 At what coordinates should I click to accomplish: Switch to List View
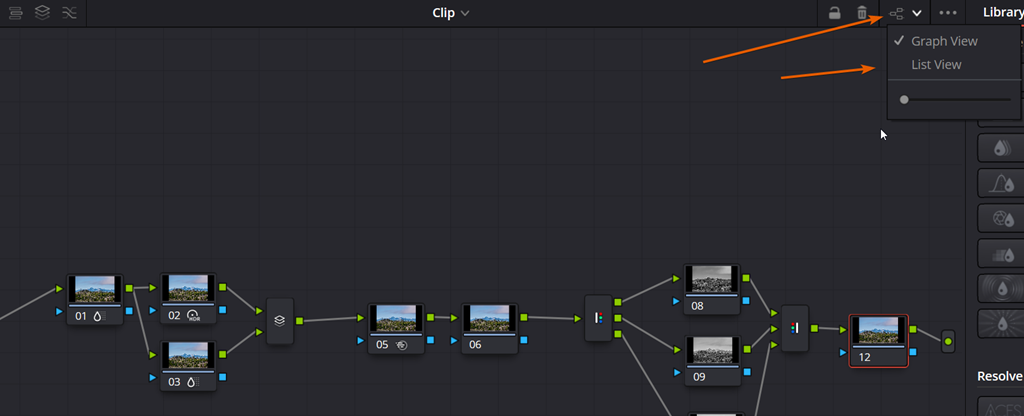[936, 65]
